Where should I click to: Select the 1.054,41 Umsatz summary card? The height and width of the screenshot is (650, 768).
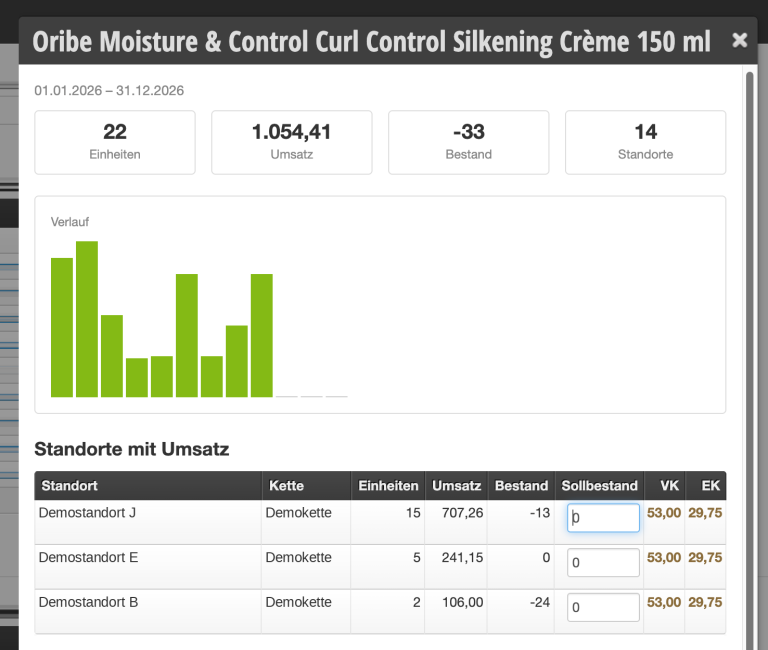point(291,142)
